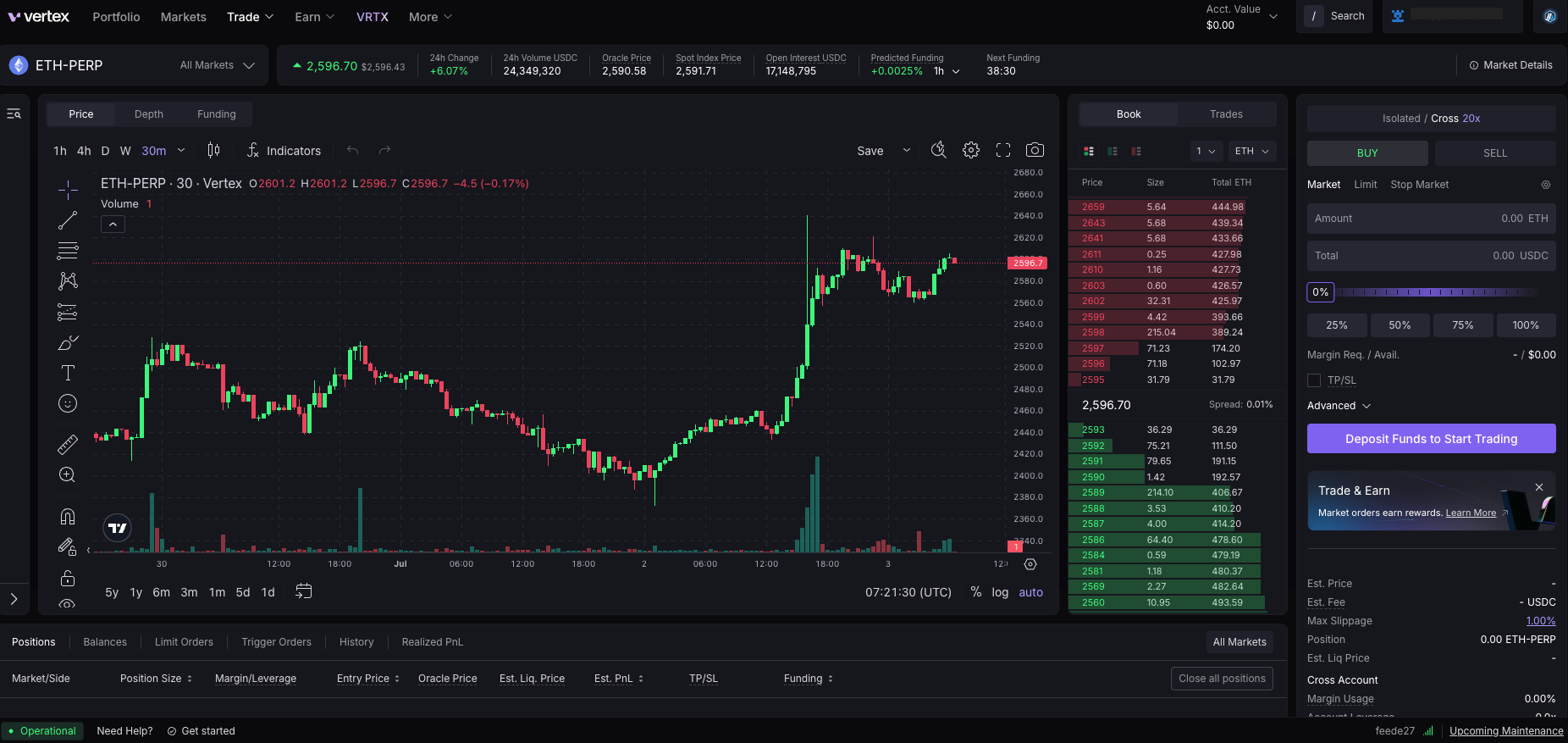Viewport: 1568px width, 743px height.
Task: Click the redo arrow in chart toolbar
Action: (x=384, y=150)
